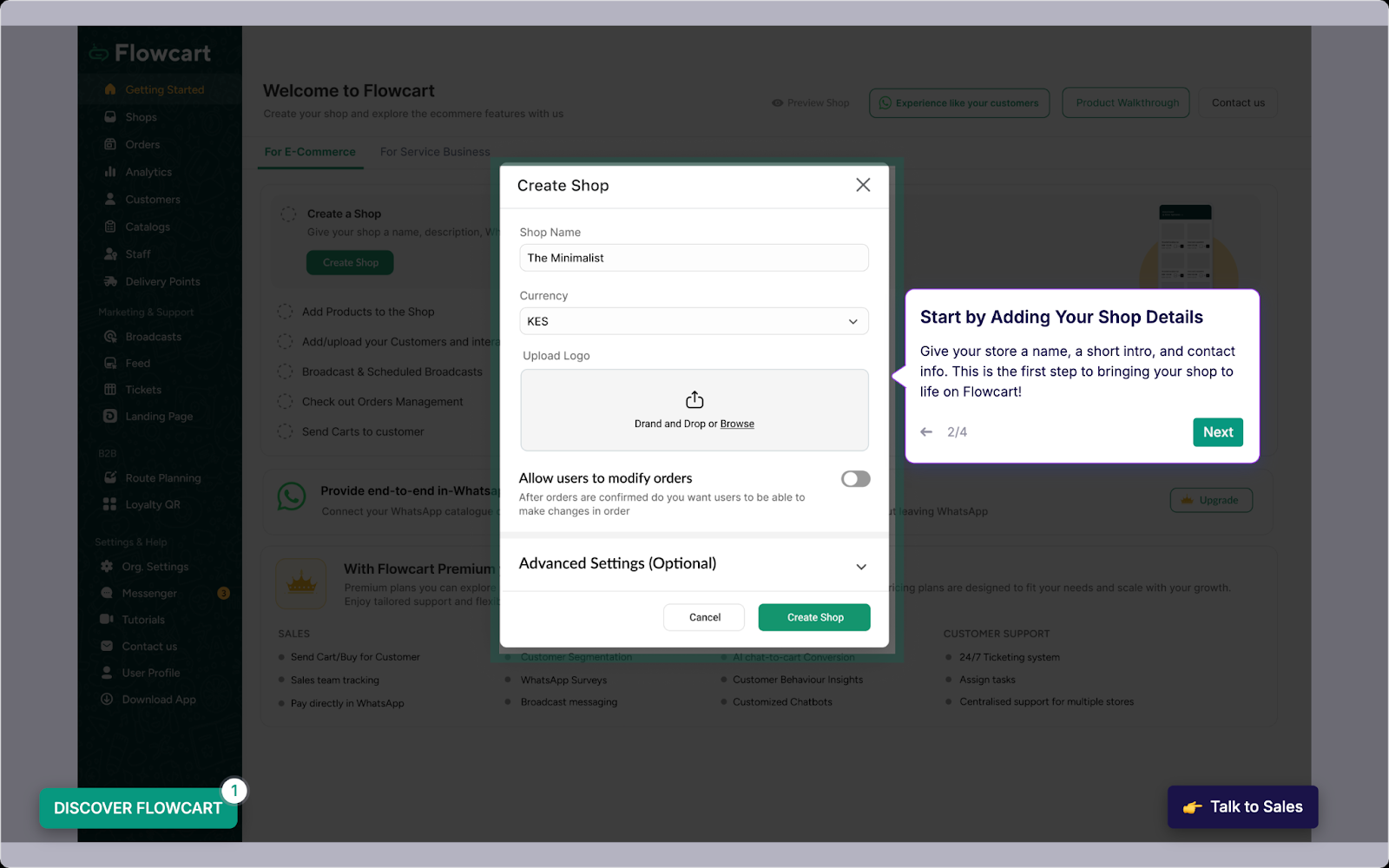Click the Tutorials video icon
The image size is (1389, 868).
107,619
